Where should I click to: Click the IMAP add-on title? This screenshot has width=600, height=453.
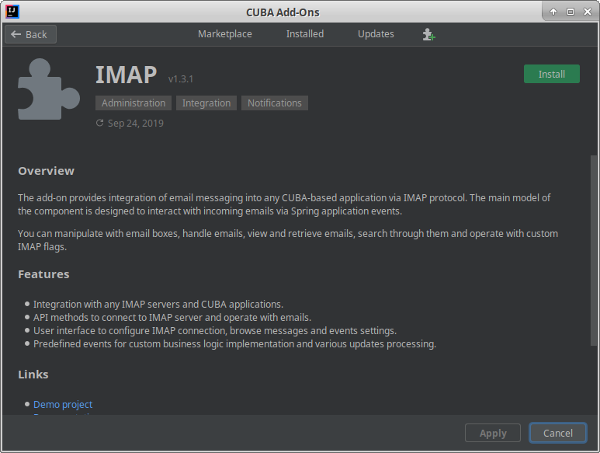pyautogui.click(x=126, y=75)
